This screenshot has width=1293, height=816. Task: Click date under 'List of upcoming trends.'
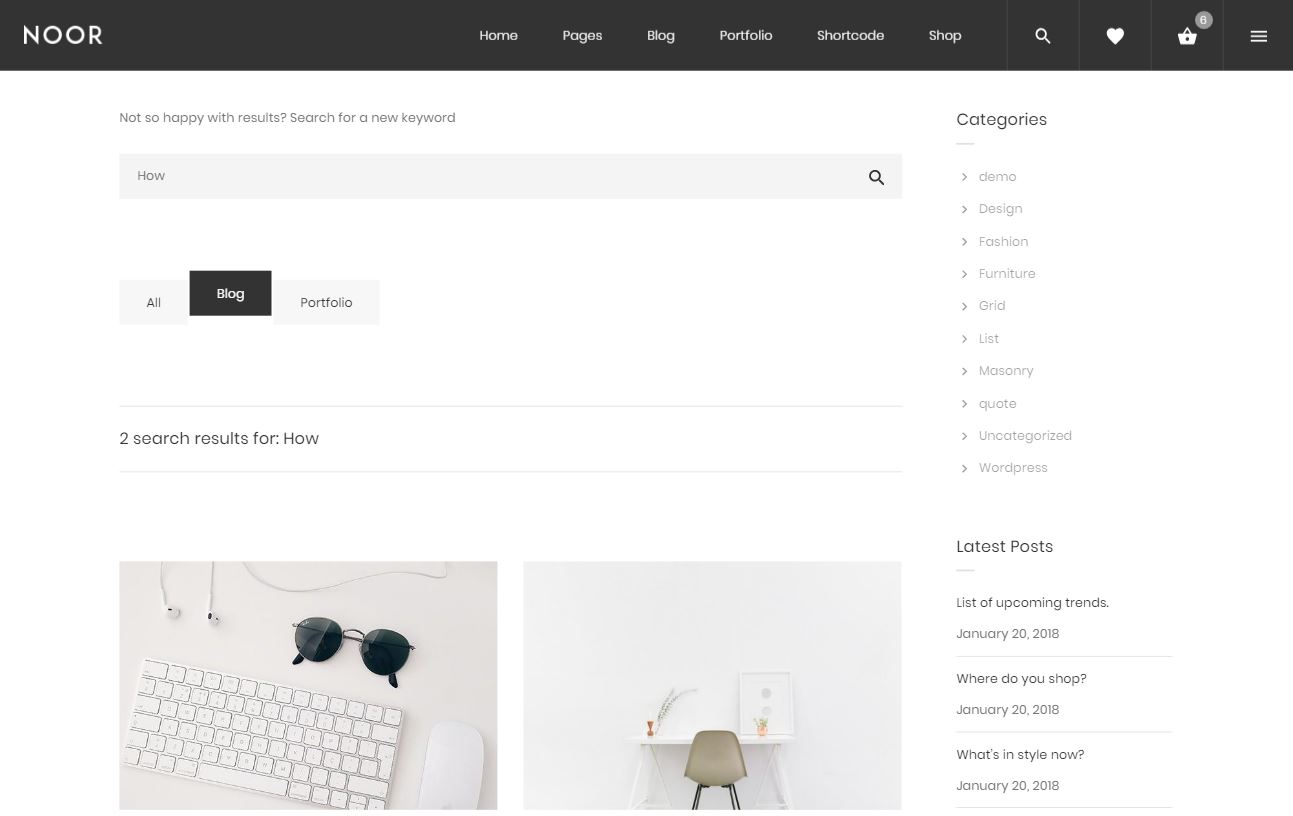tap(1007, 634)
